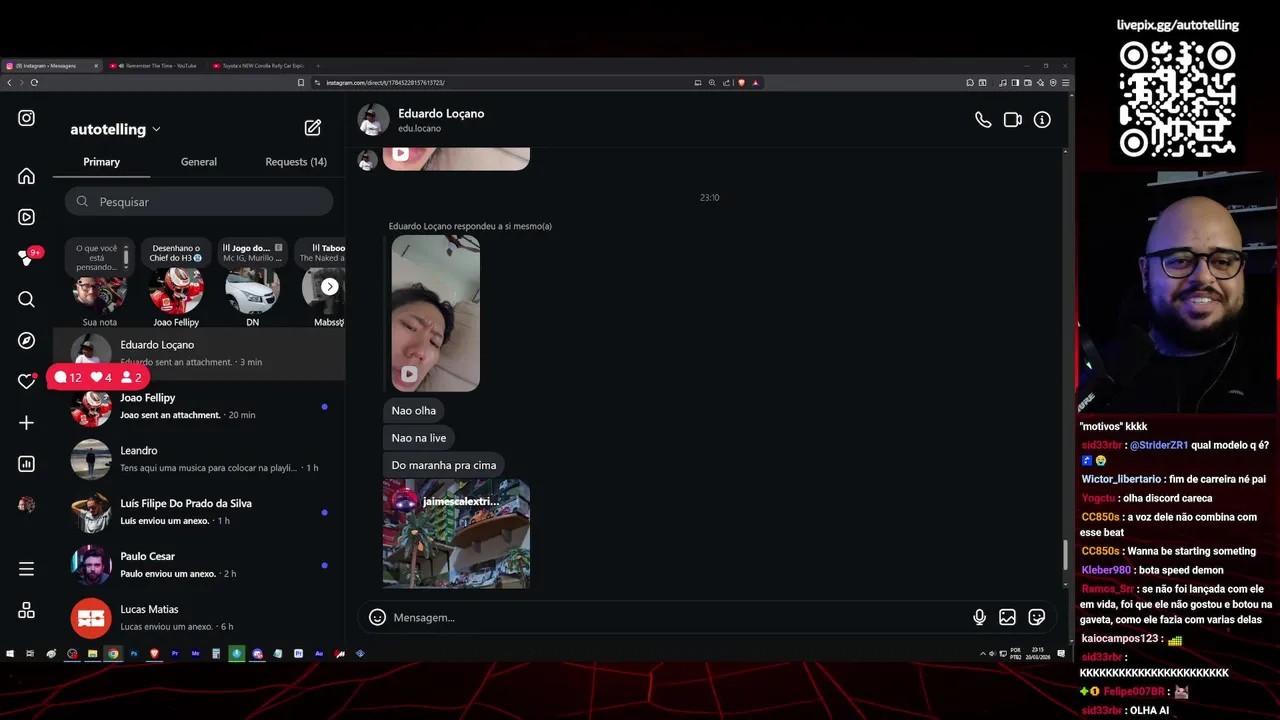Open Windows Start menu
Viewport: 1280px width, 720px height.
[10, 654]
